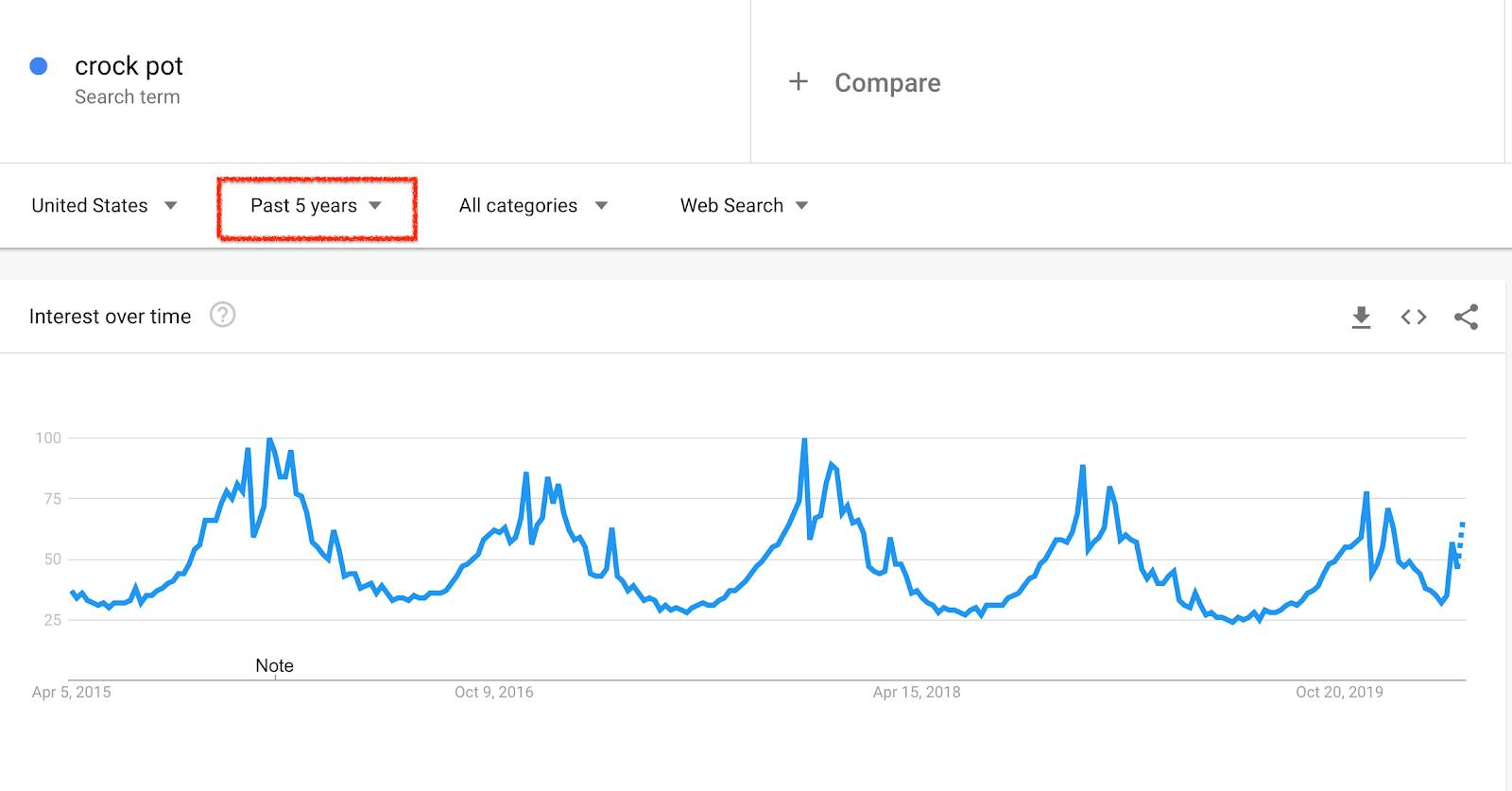Image resolution: width=1512 pixels, height=791 pixels.
Task: Click the share icon for chart
Action: (1466, 317)
